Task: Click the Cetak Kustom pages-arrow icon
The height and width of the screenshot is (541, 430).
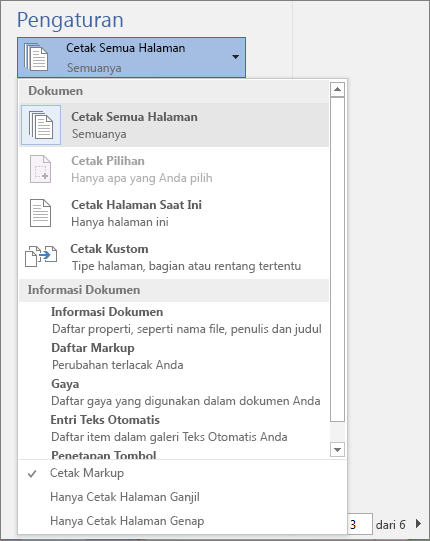Action: [41, 256]
